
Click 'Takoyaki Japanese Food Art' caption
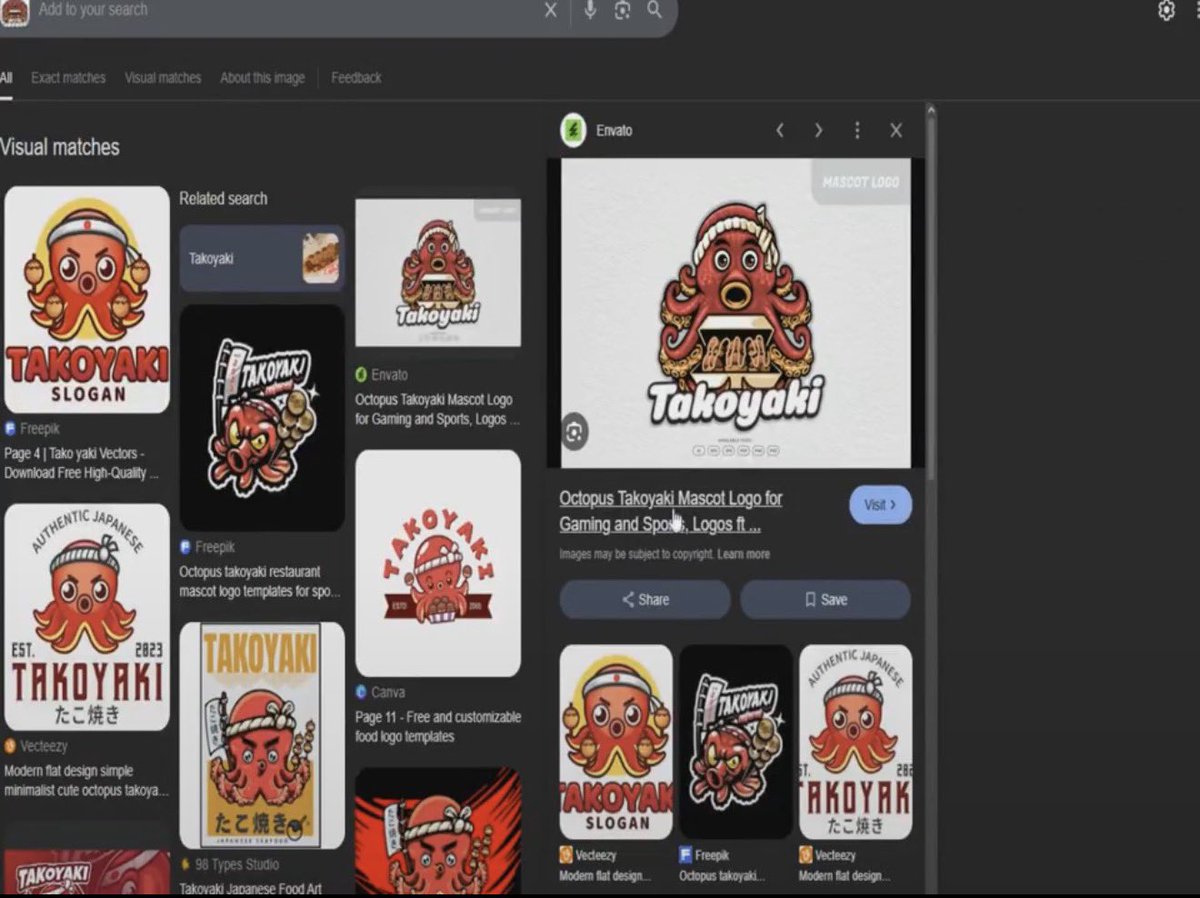point(251,888)
